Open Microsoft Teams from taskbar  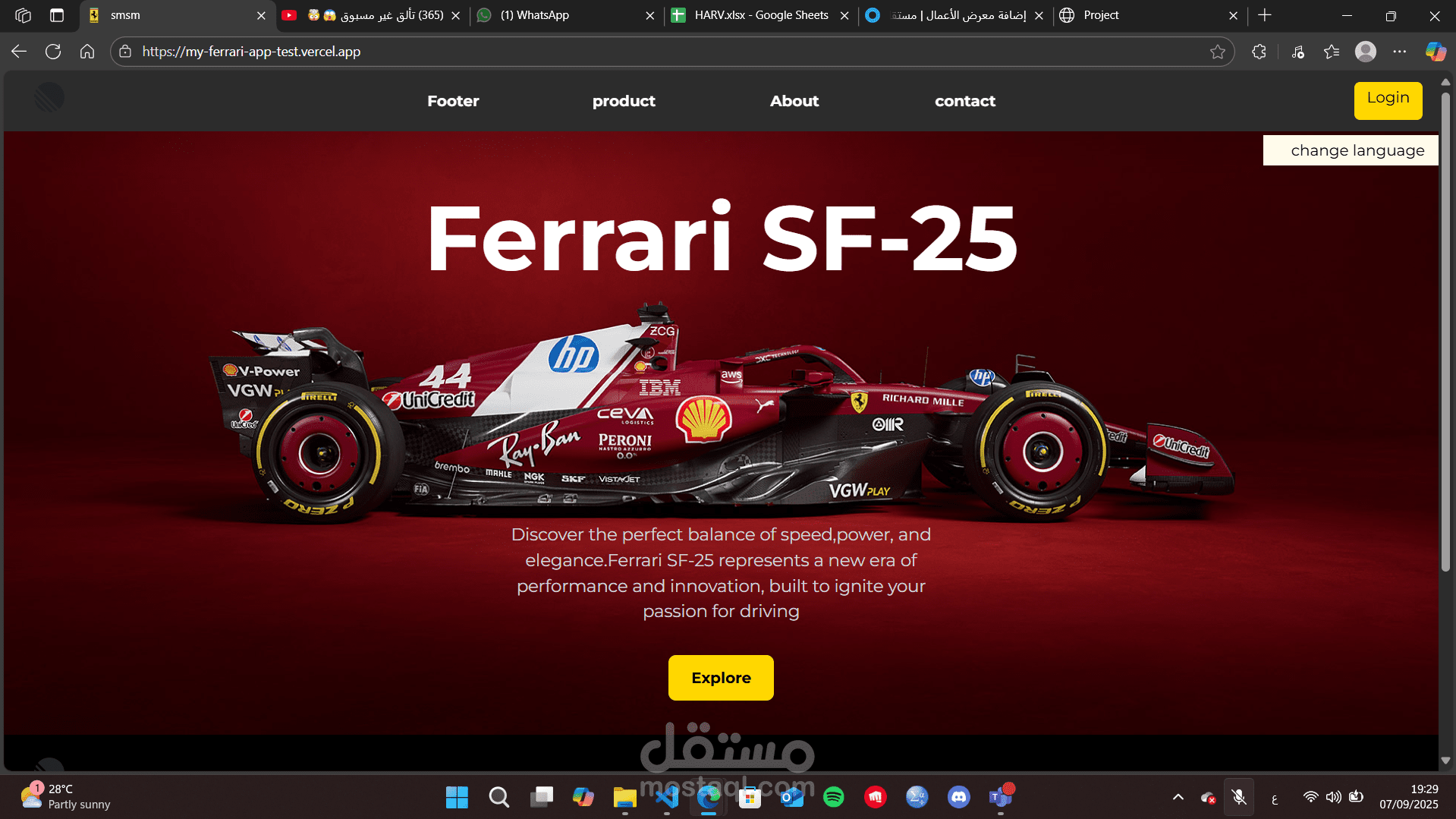click(1001, 797)
